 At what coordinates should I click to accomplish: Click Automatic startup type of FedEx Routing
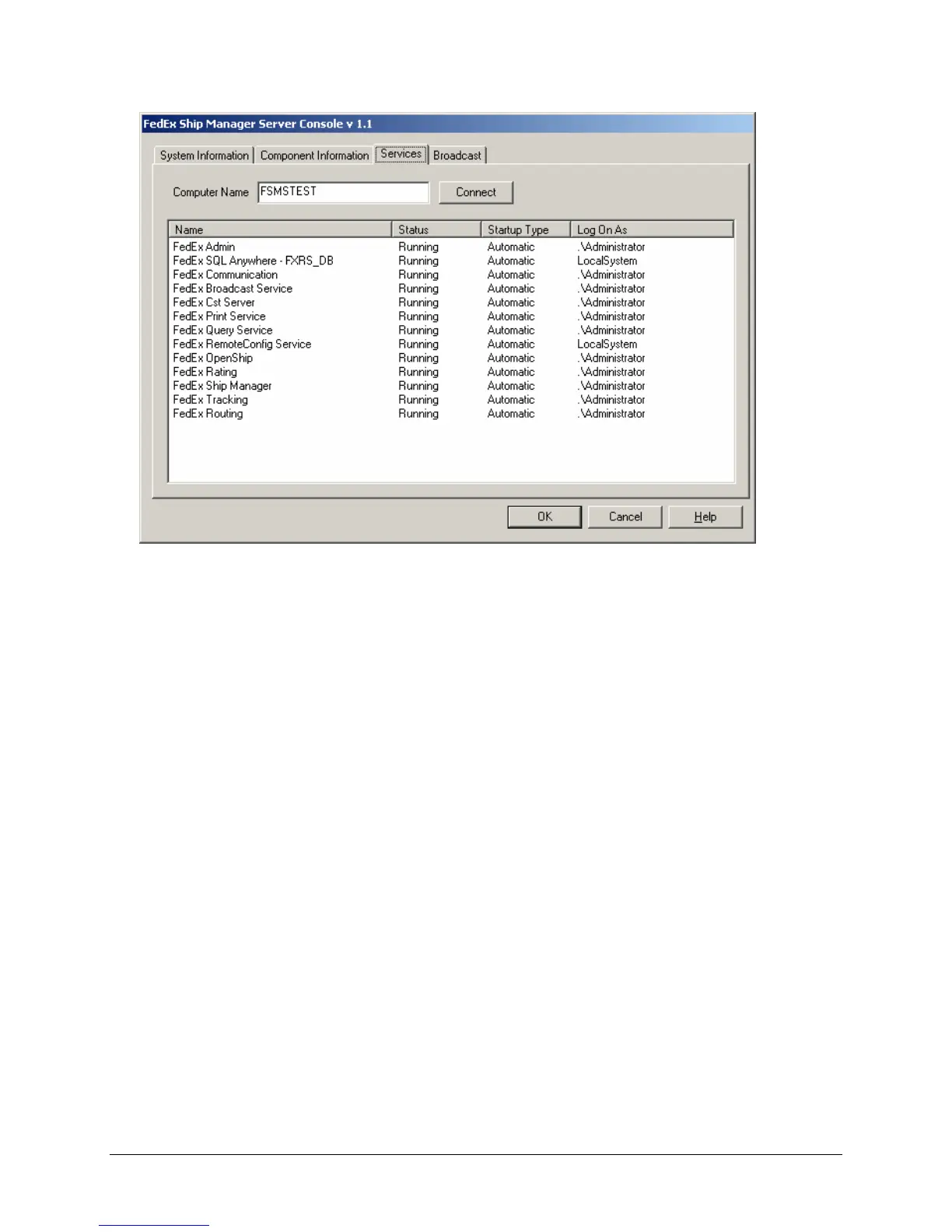click(511, 414)
